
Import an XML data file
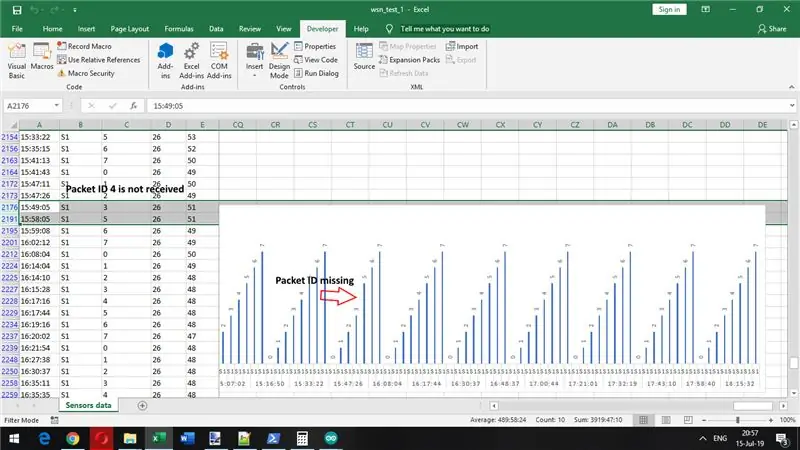point(462,46)
